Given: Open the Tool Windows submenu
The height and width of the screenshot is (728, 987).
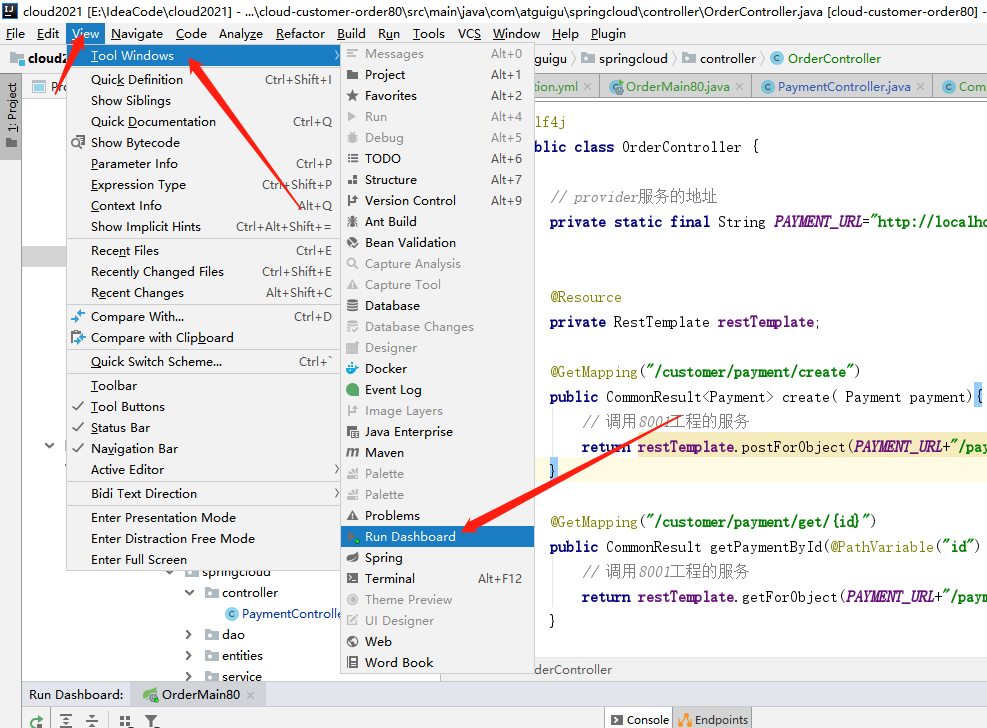Looking at the screenshot, I should pyautogui.click(x=203, y=56).
